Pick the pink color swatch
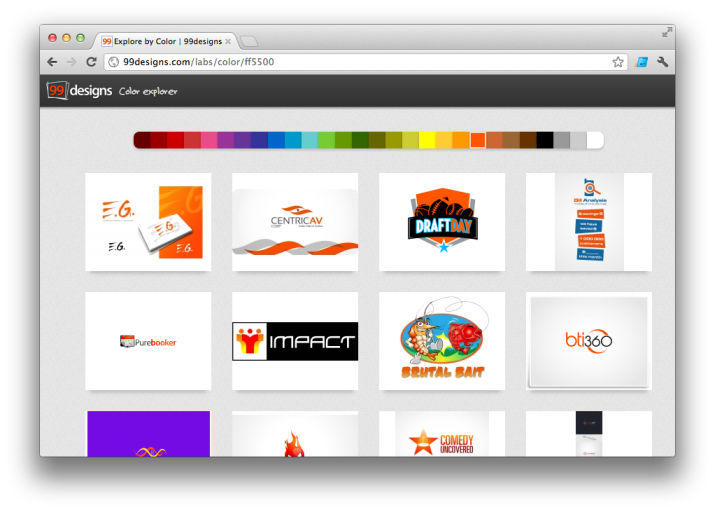The height and width of the screenshot is (512, 715). click(209, 140)
